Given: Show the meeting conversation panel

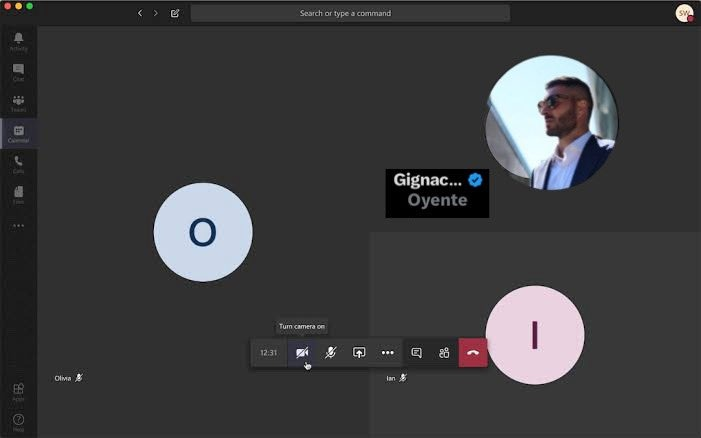Looking at the screenshot, I should [x=416, y=353].
